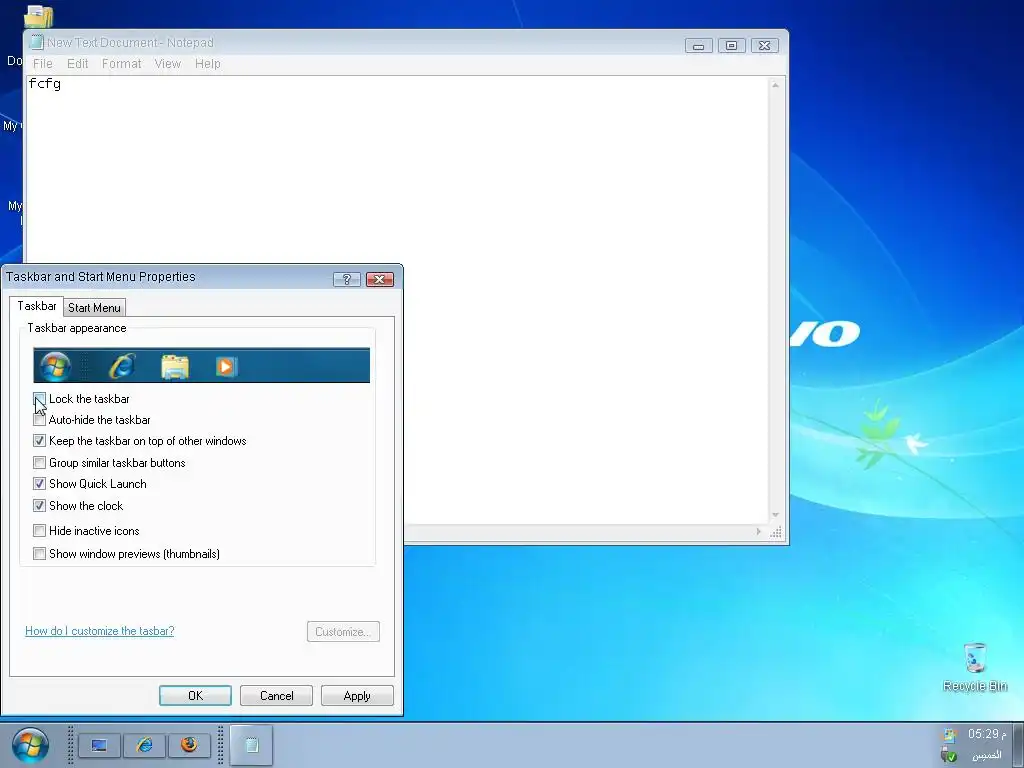Close the Taskbar Properties dialog

(x=379, y=279)
